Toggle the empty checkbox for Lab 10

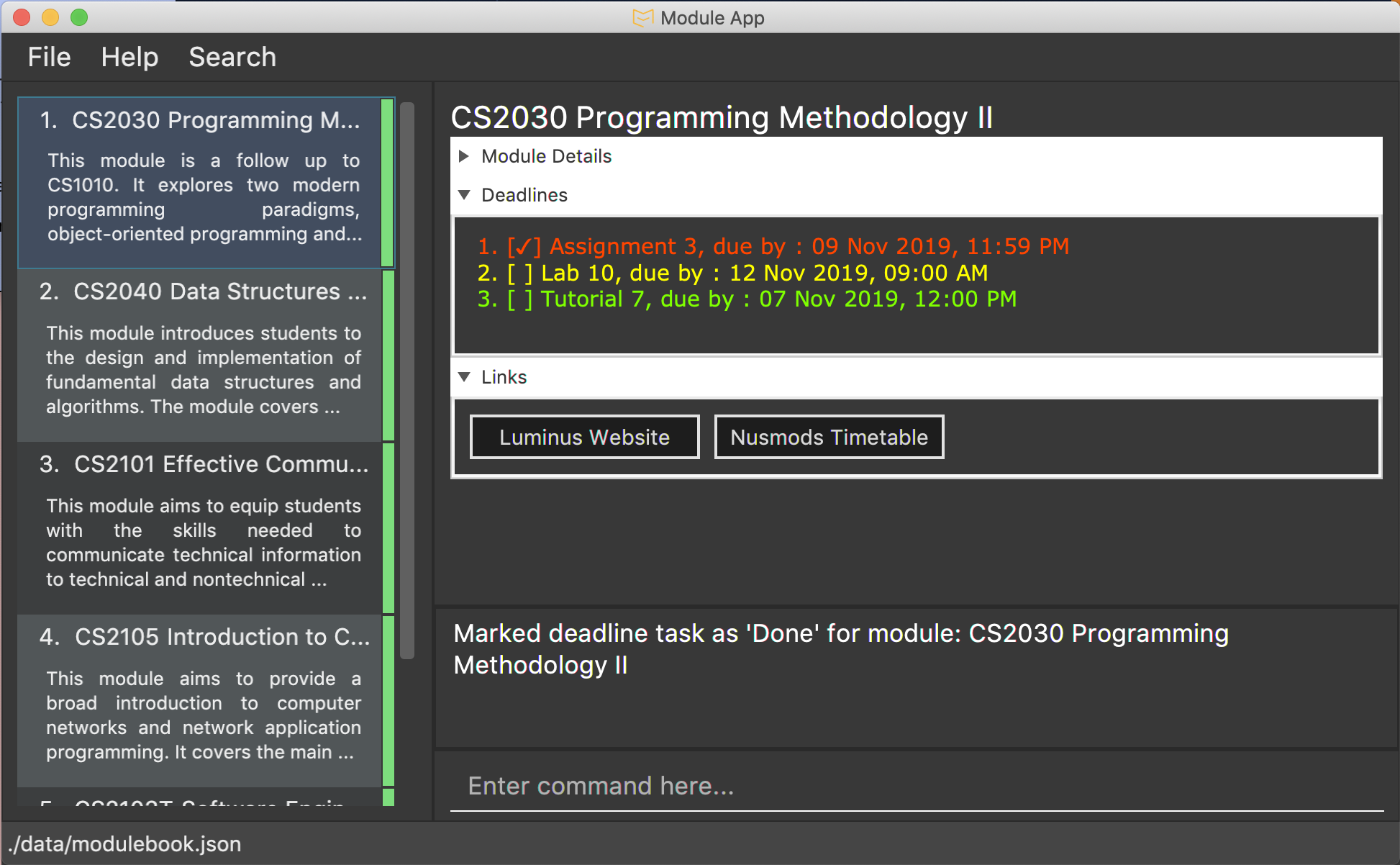[519, 273]
